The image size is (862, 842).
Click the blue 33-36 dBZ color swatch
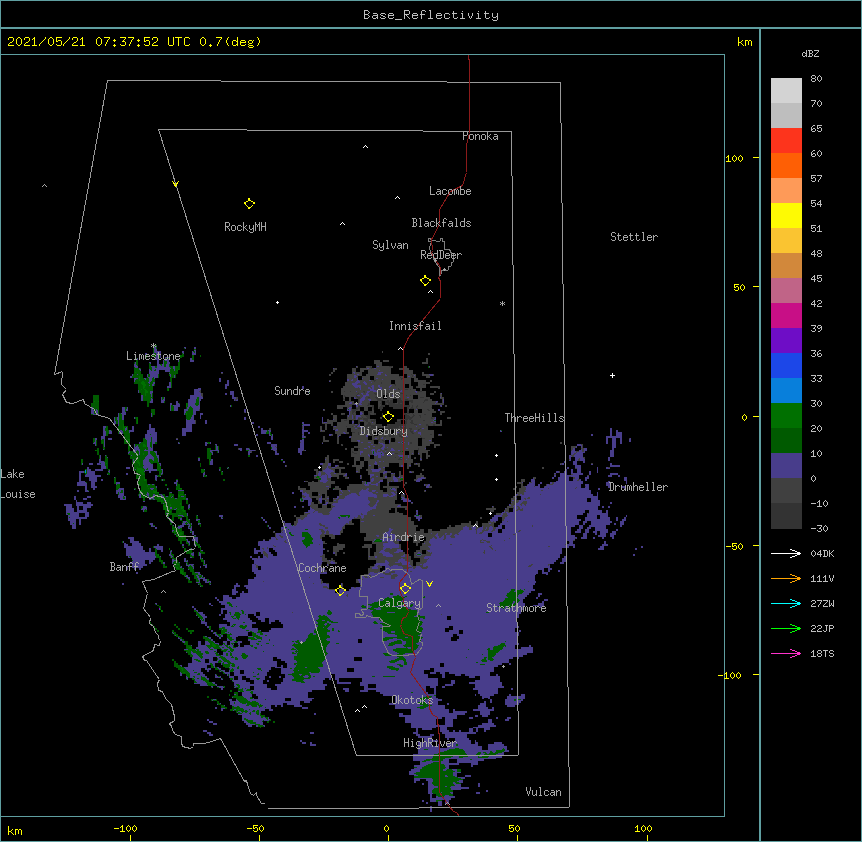pos(786,365)
